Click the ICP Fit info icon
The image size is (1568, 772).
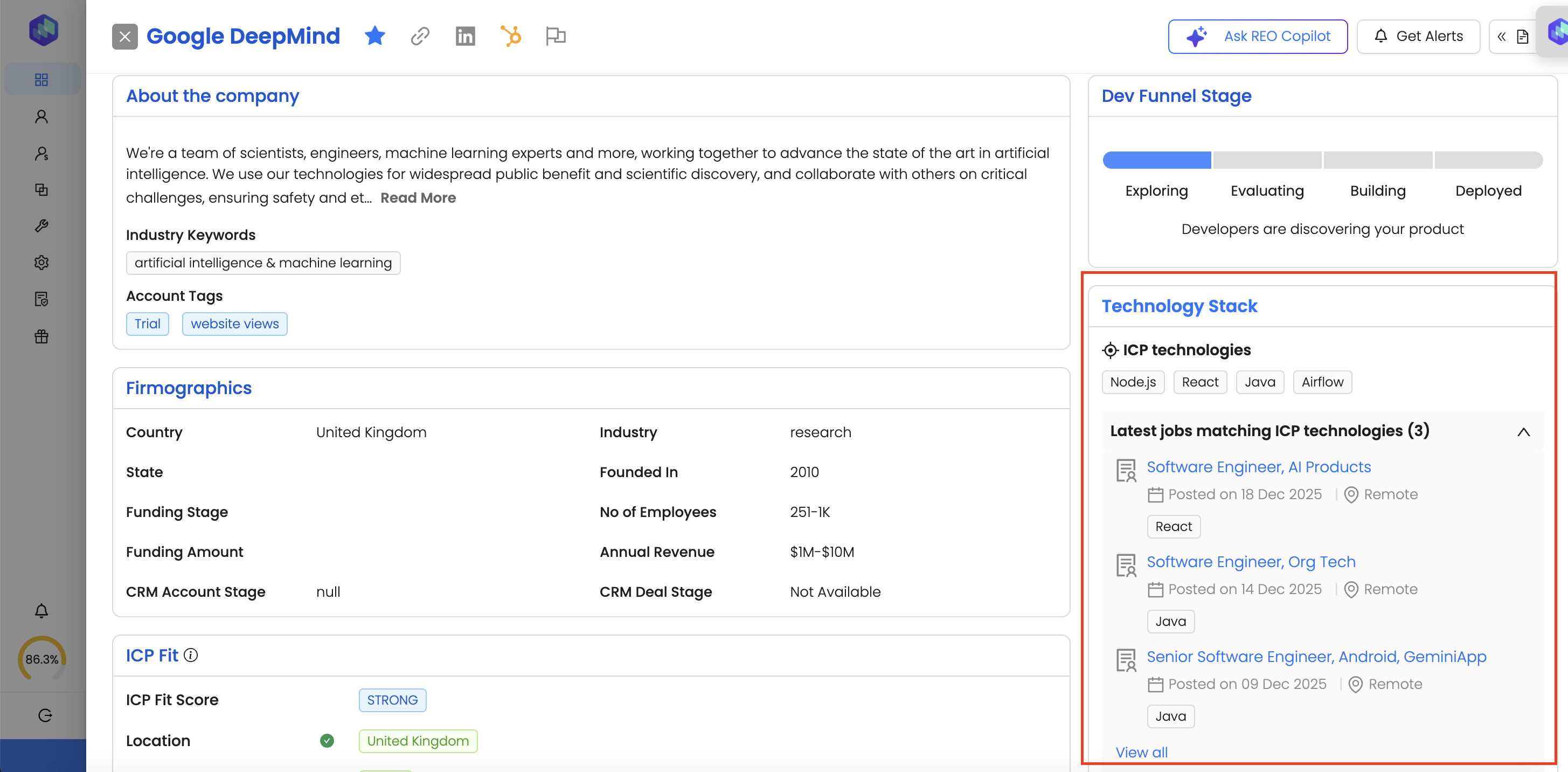tap(191, 655)
